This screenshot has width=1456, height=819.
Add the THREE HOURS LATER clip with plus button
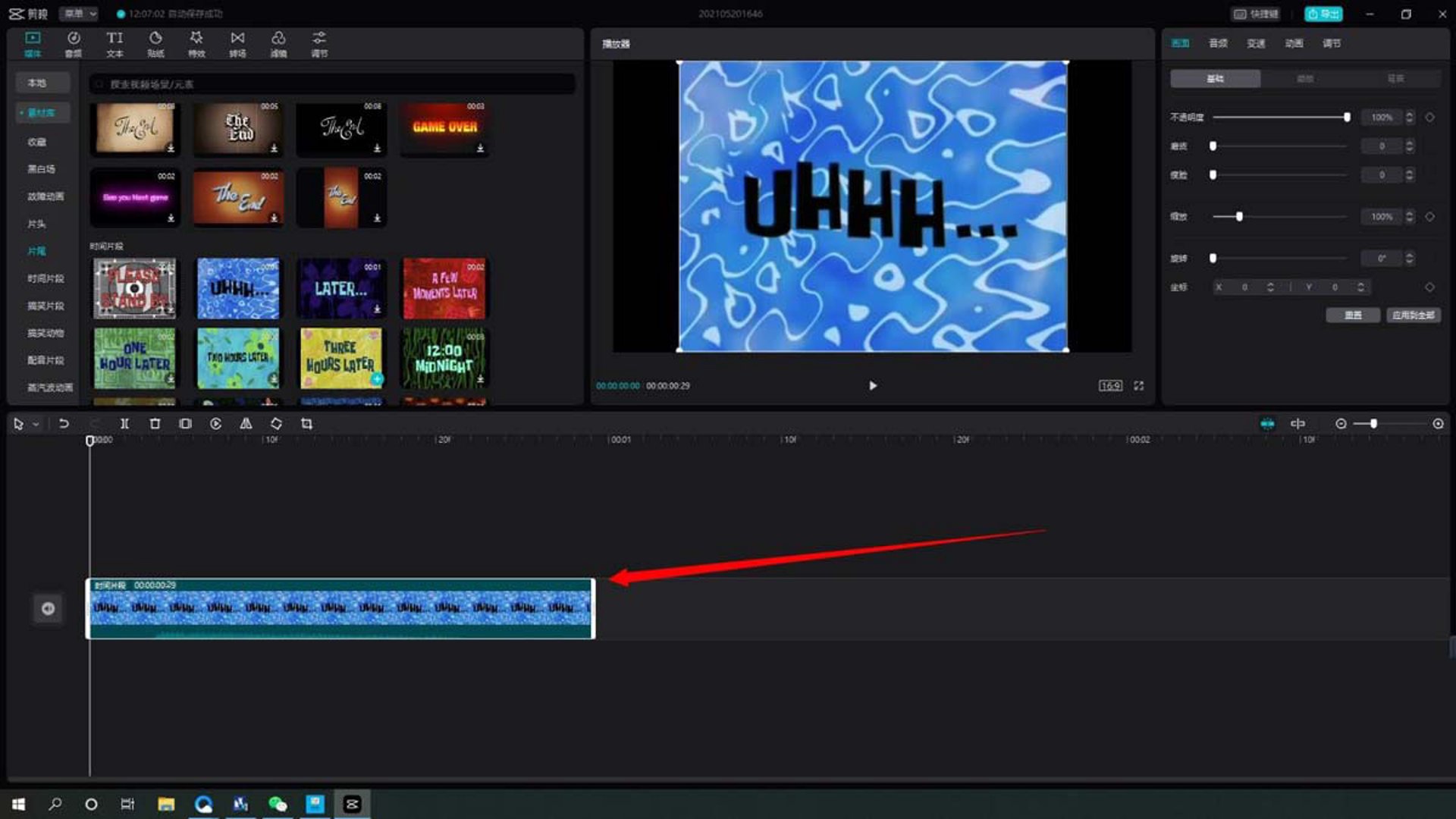pos(377,379)
